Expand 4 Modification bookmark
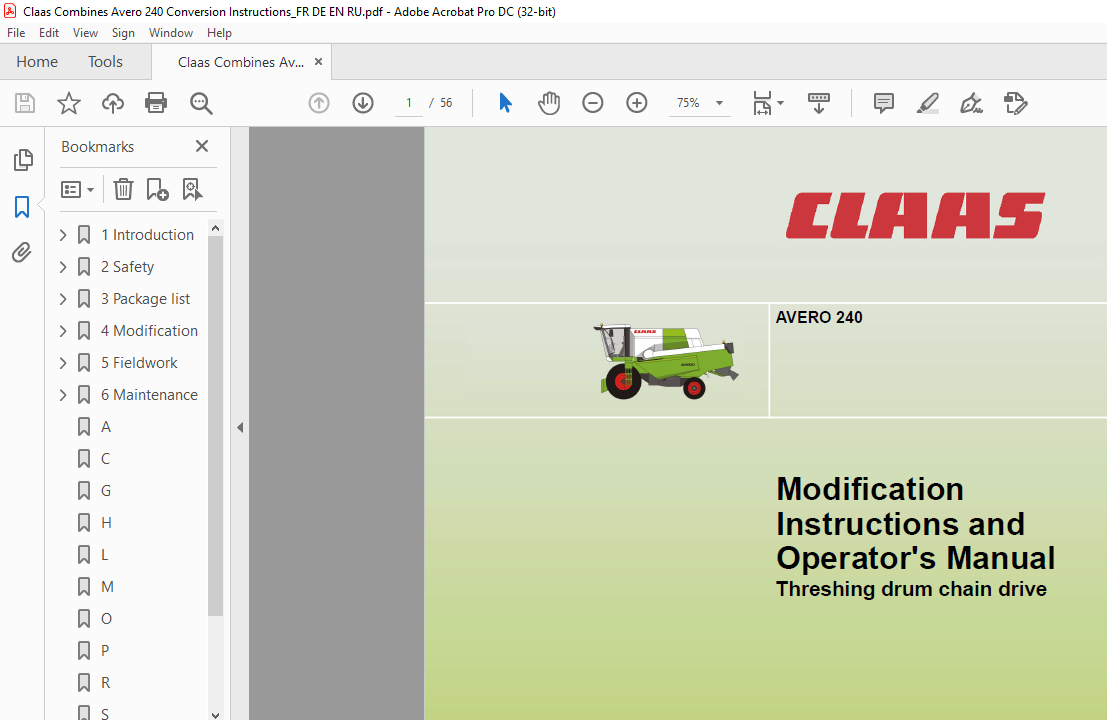 point(63,331)
